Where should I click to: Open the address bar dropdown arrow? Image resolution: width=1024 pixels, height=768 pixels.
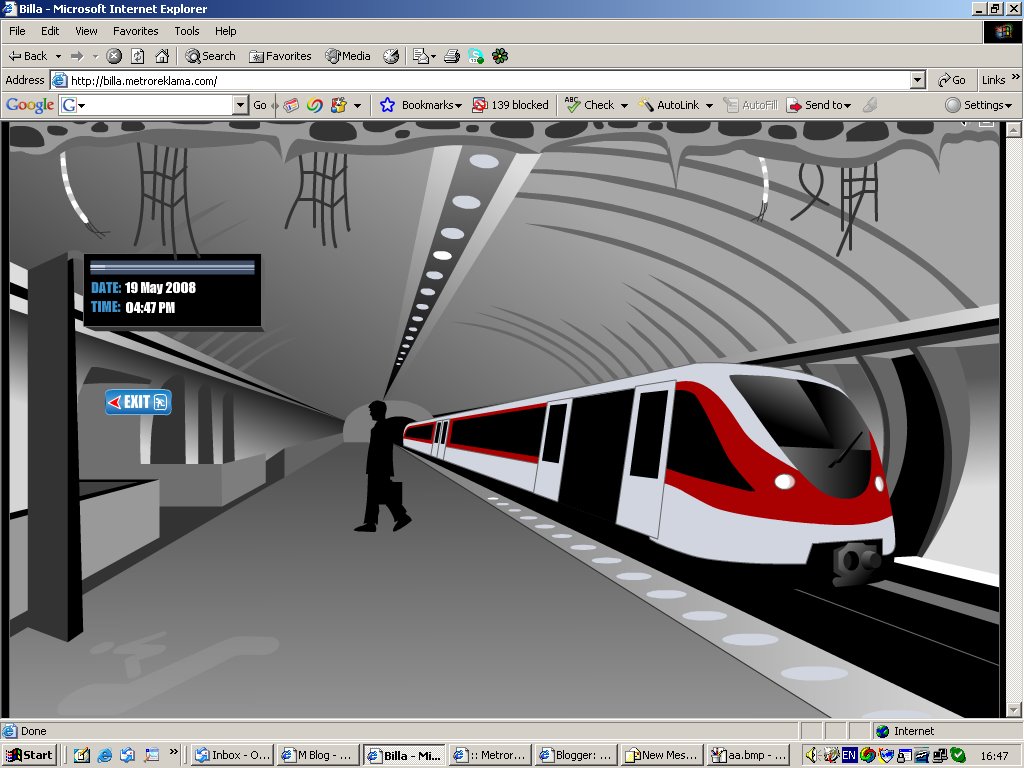918,80
